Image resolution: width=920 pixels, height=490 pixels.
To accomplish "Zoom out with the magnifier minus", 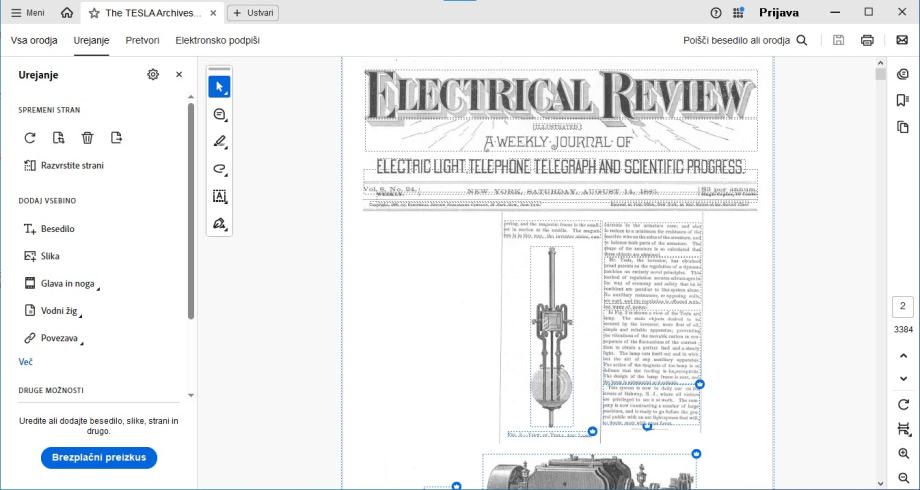I will (904, 478).
